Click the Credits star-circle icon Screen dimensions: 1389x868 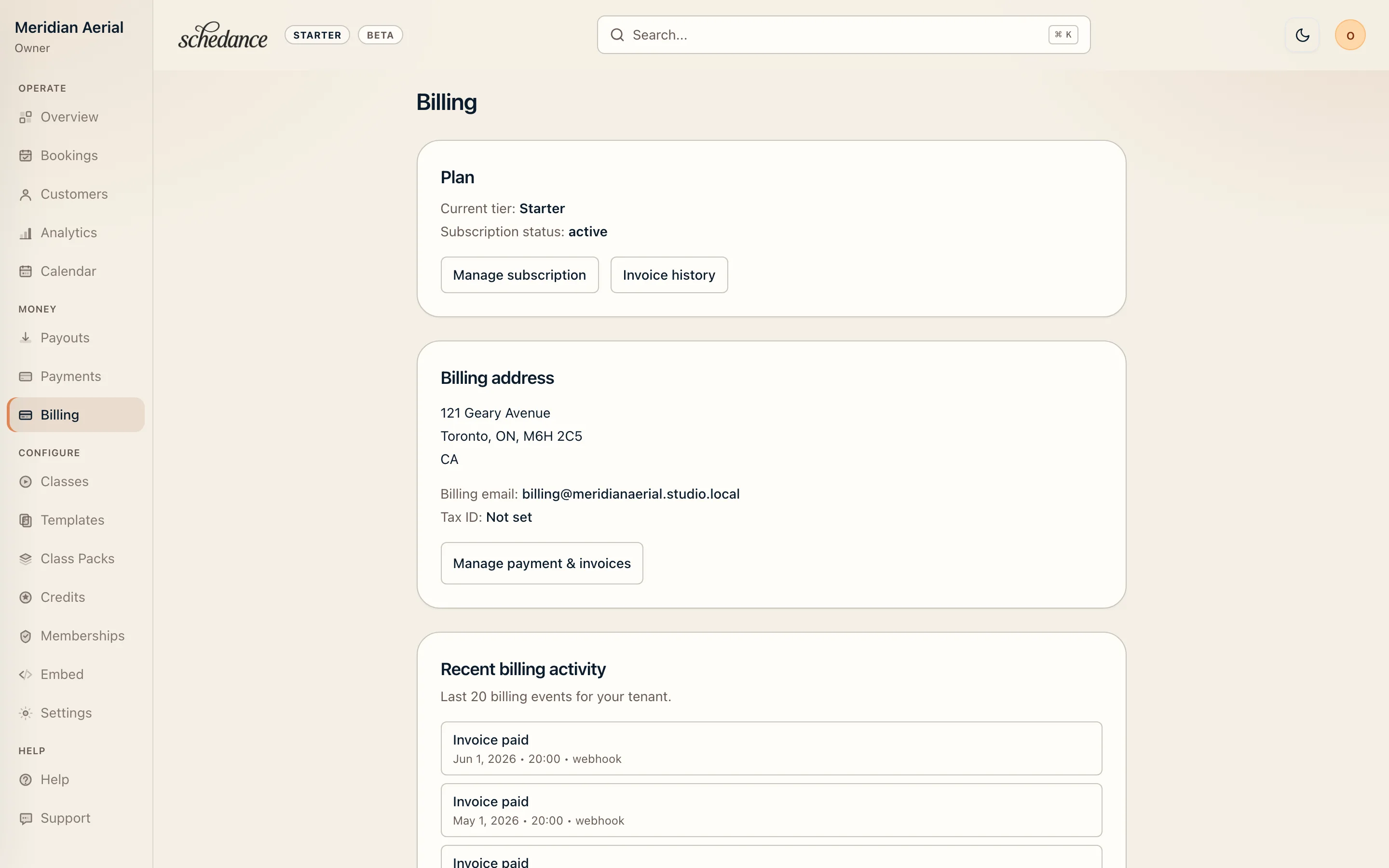point(25,597)
